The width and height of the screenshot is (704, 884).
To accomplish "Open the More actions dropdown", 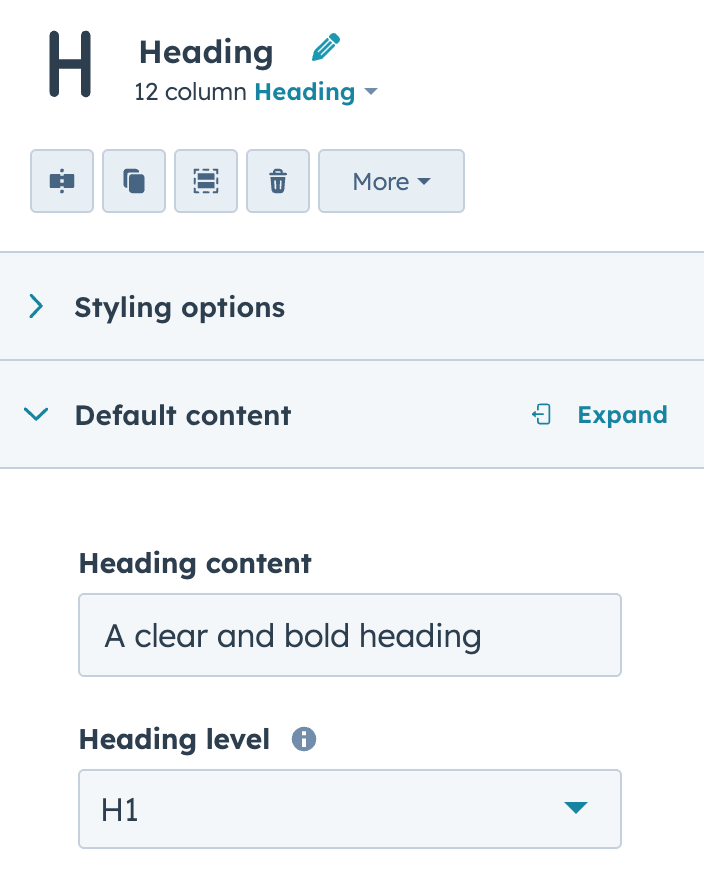I will [391, 181].
